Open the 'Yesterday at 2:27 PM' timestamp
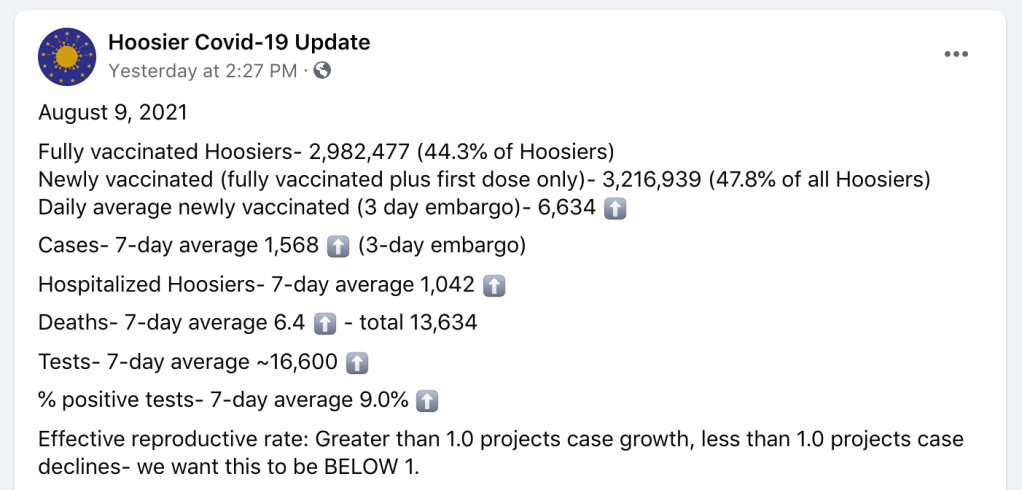The width and height of the screenshot is (1022, 490). pos(202,70)
